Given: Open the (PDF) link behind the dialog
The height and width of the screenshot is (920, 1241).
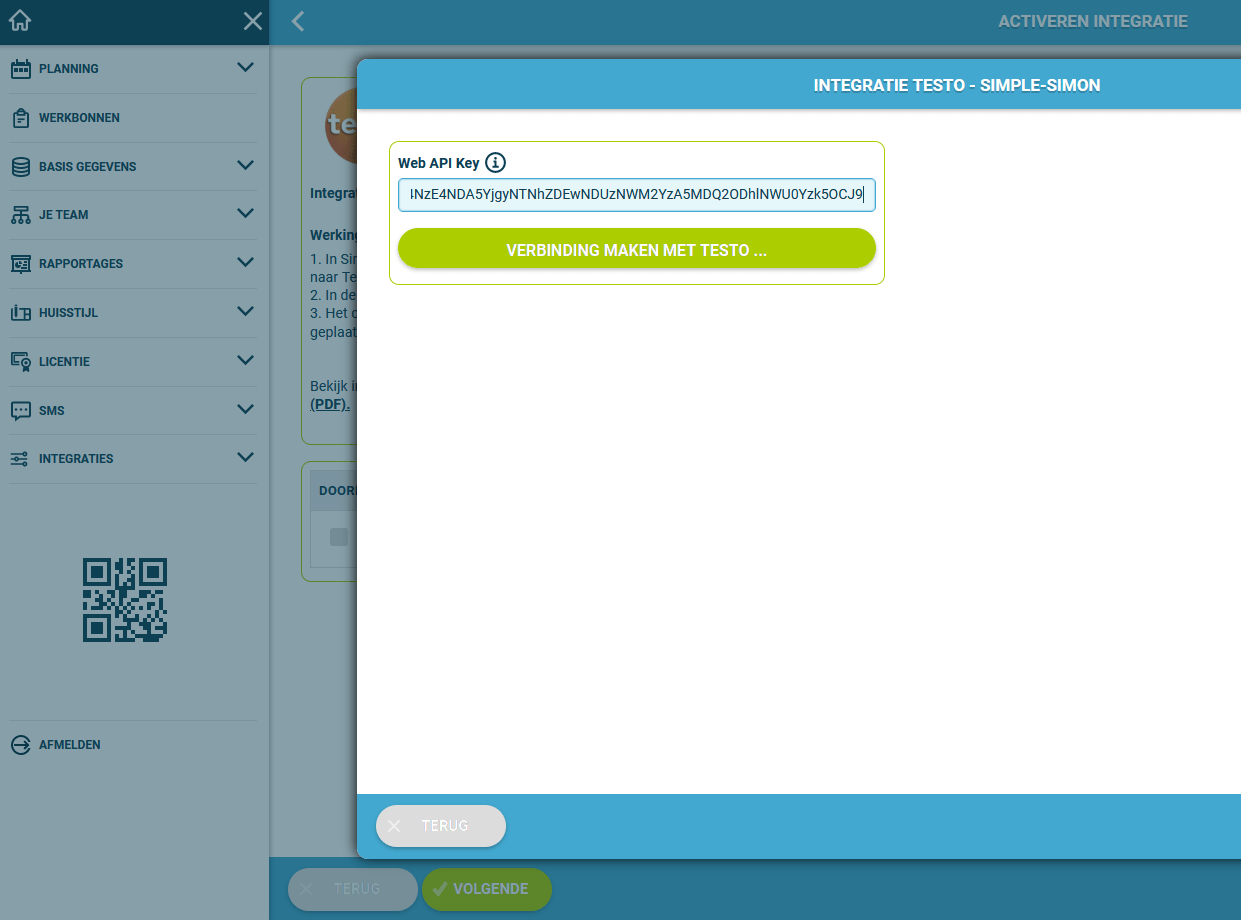Looking at the screenshot, I should tap(330, 405).
